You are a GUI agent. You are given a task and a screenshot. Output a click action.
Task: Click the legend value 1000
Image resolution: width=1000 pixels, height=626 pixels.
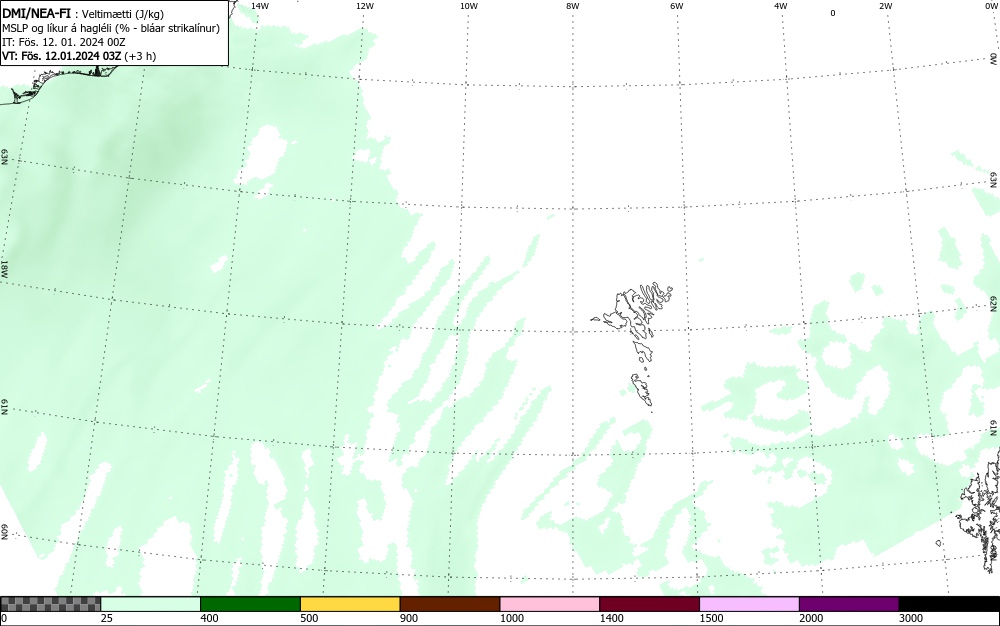[511, 618]
